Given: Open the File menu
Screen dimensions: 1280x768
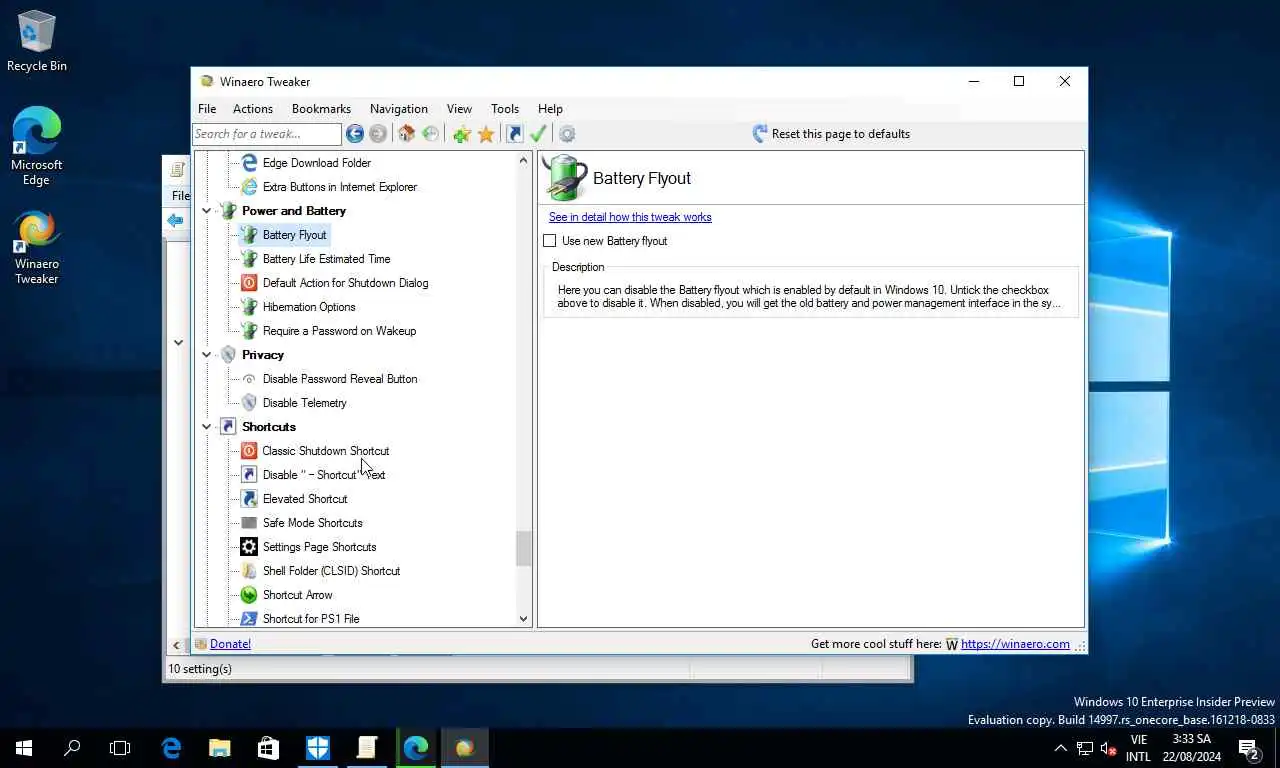Looking at the screenshot, I should pos(207,109).
